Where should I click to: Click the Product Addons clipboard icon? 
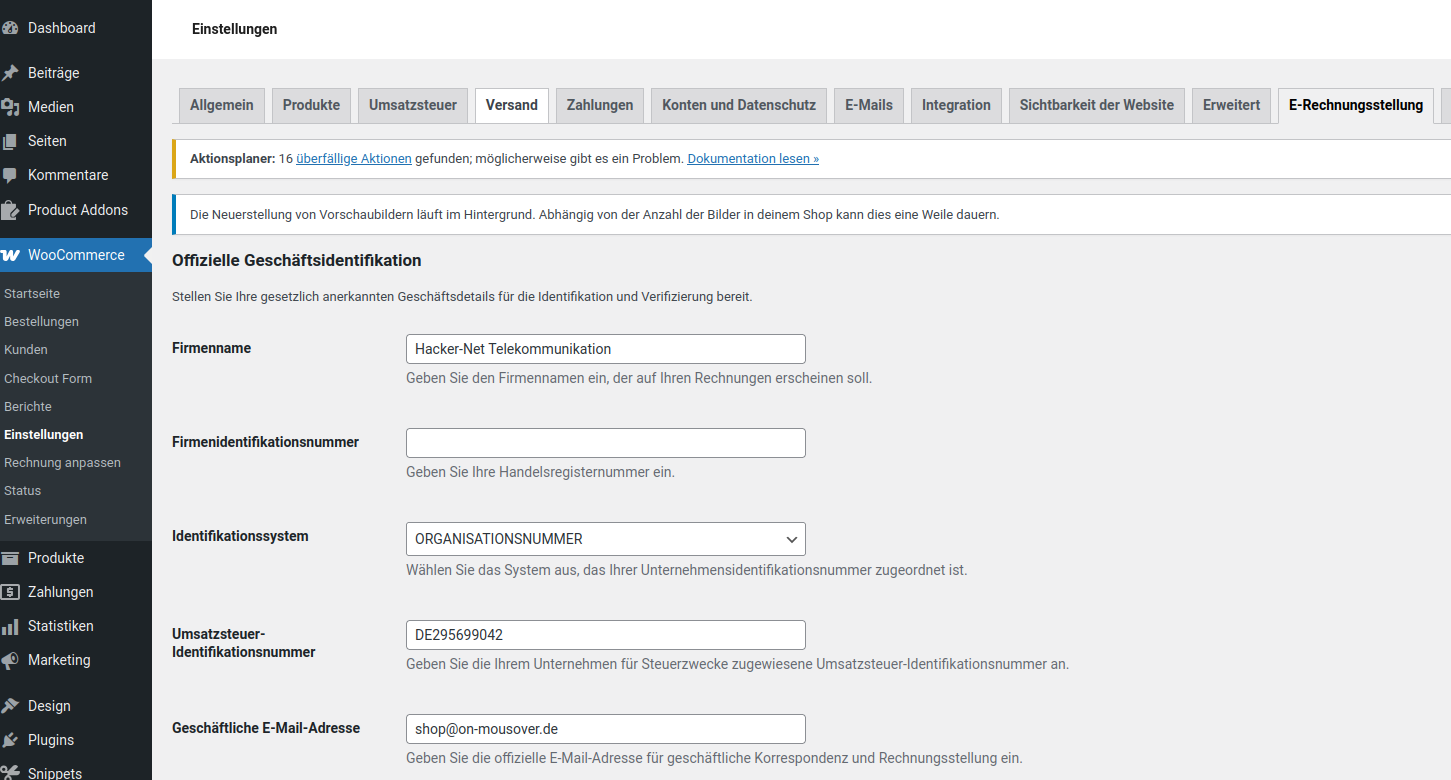[10, 210]
